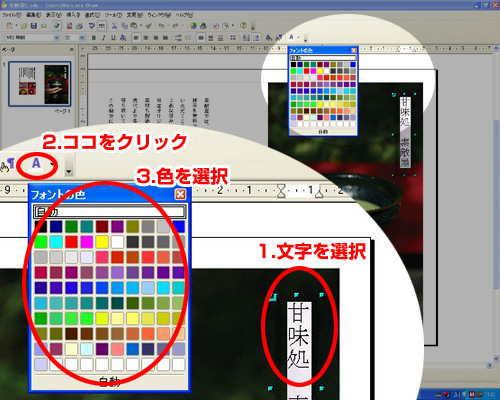Image resolution: width=500 pixels, height=400 pixels.
Task: Pick black swatch in small フォントの色 palette
Action: [293, 64]
